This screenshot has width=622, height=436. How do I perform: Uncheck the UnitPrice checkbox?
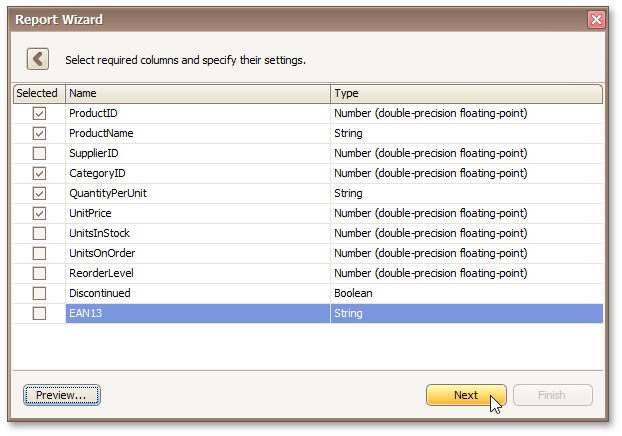[39, 214]
